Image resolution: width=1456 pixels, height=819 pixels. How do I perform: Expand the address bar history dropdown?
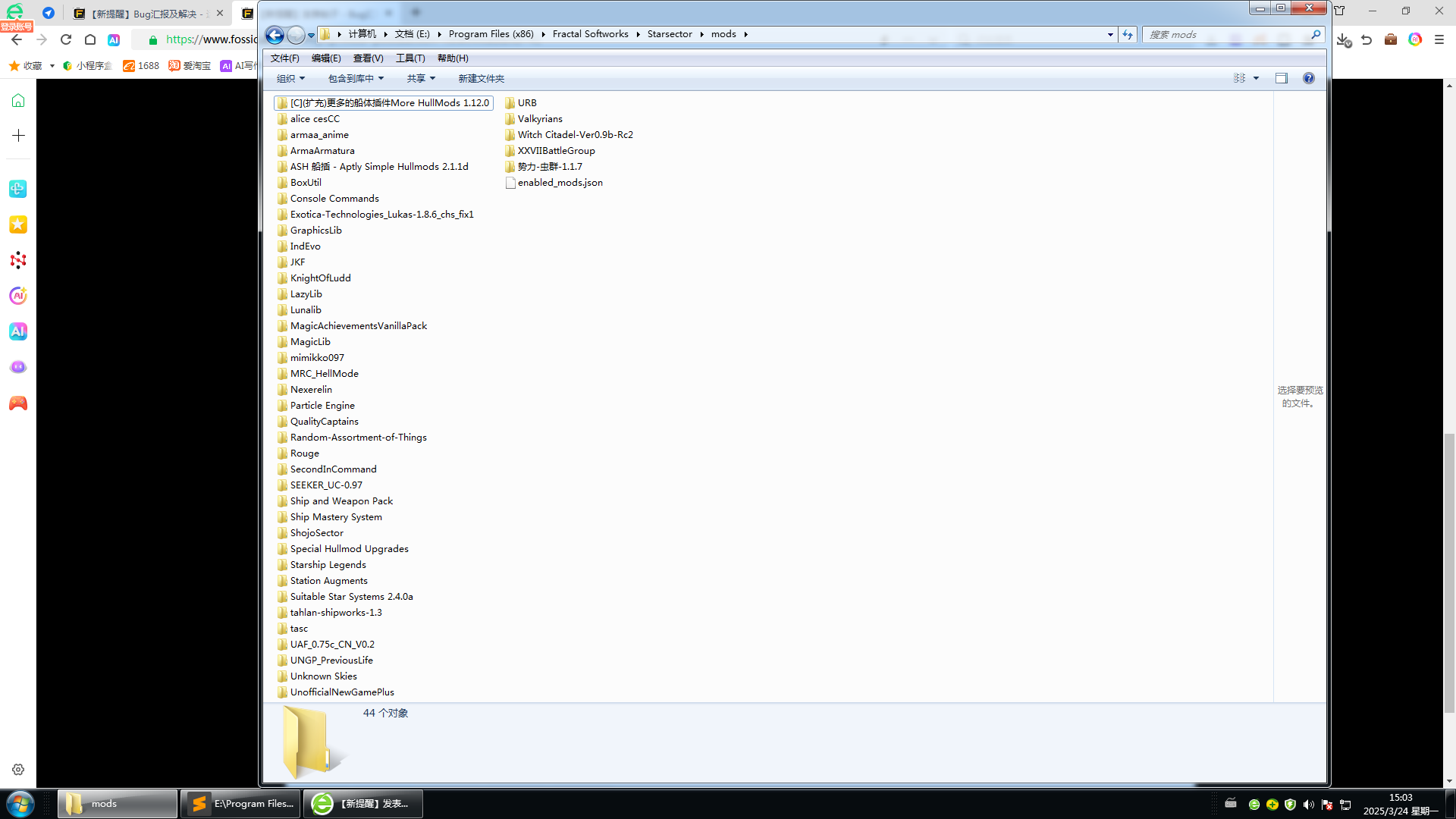(1110, 34)
